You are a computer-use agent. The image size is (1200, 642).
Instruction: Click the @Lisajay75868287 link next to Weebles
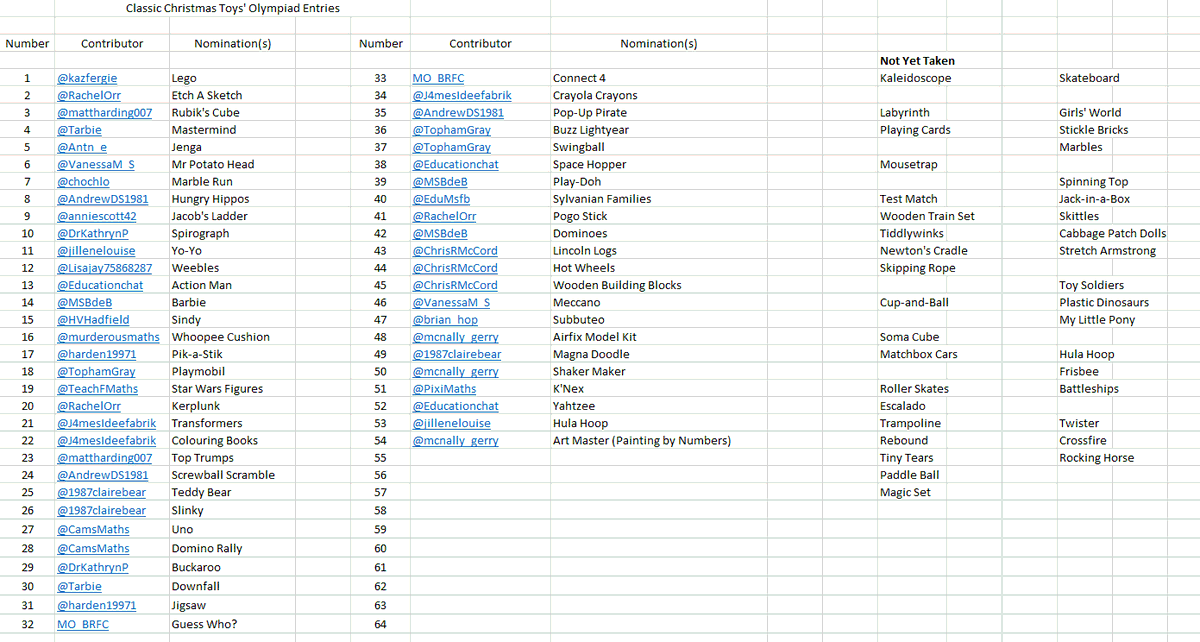click(x=104, y=268)
